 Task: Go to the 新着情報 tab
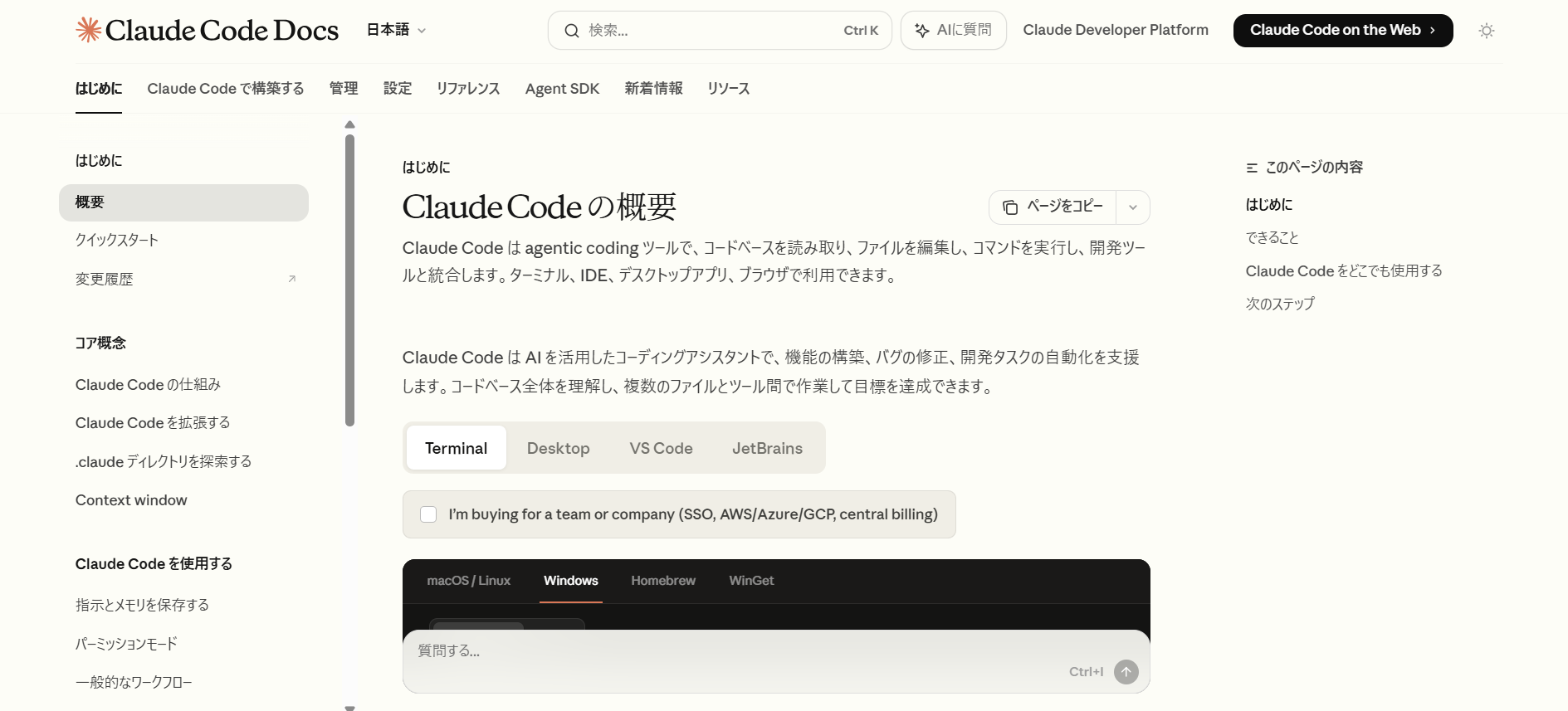click(653, 89)
